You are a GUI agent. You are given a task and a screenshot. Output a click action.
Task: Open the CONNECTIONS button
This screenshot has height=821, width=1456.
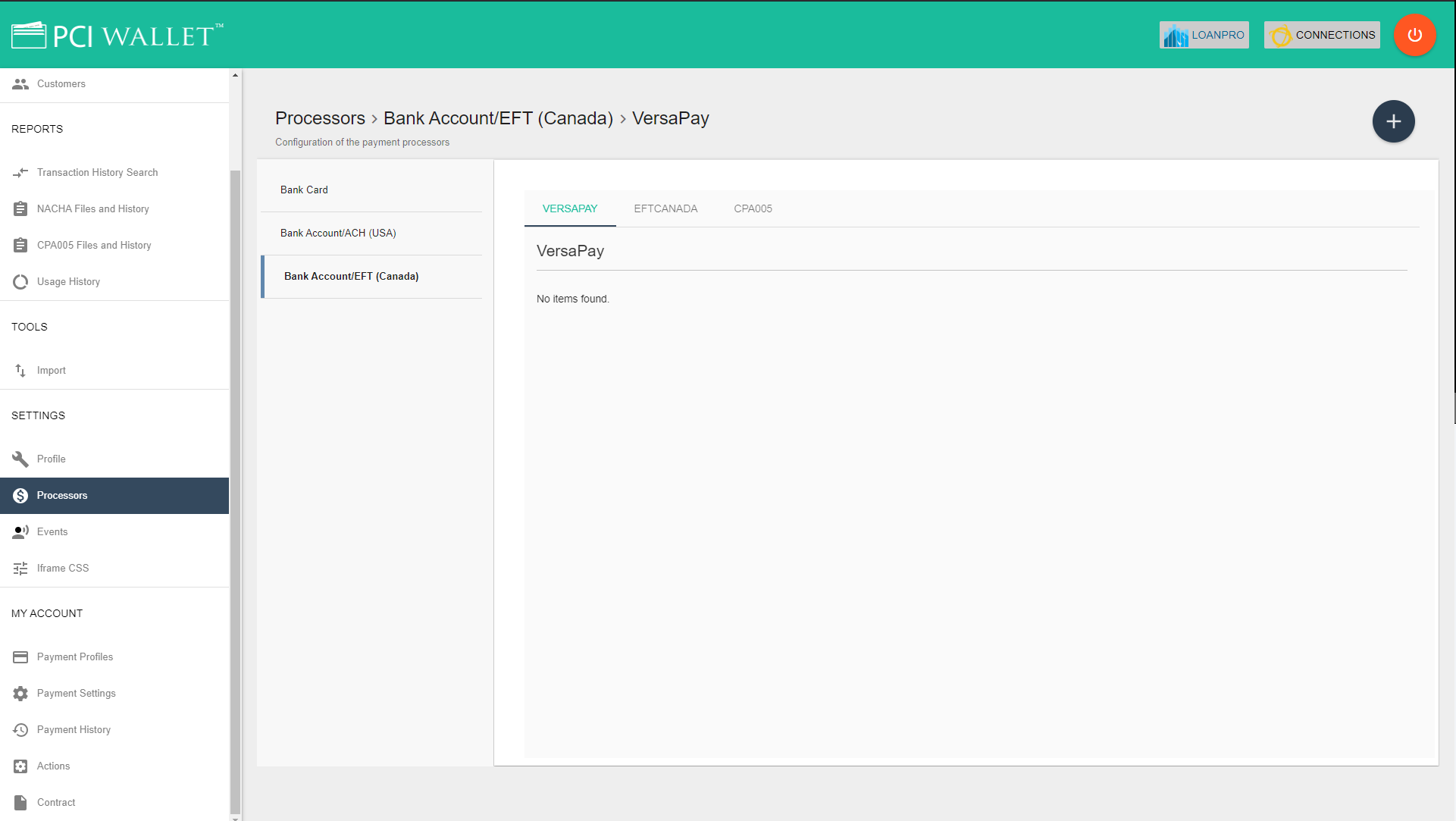(1322, 35)
